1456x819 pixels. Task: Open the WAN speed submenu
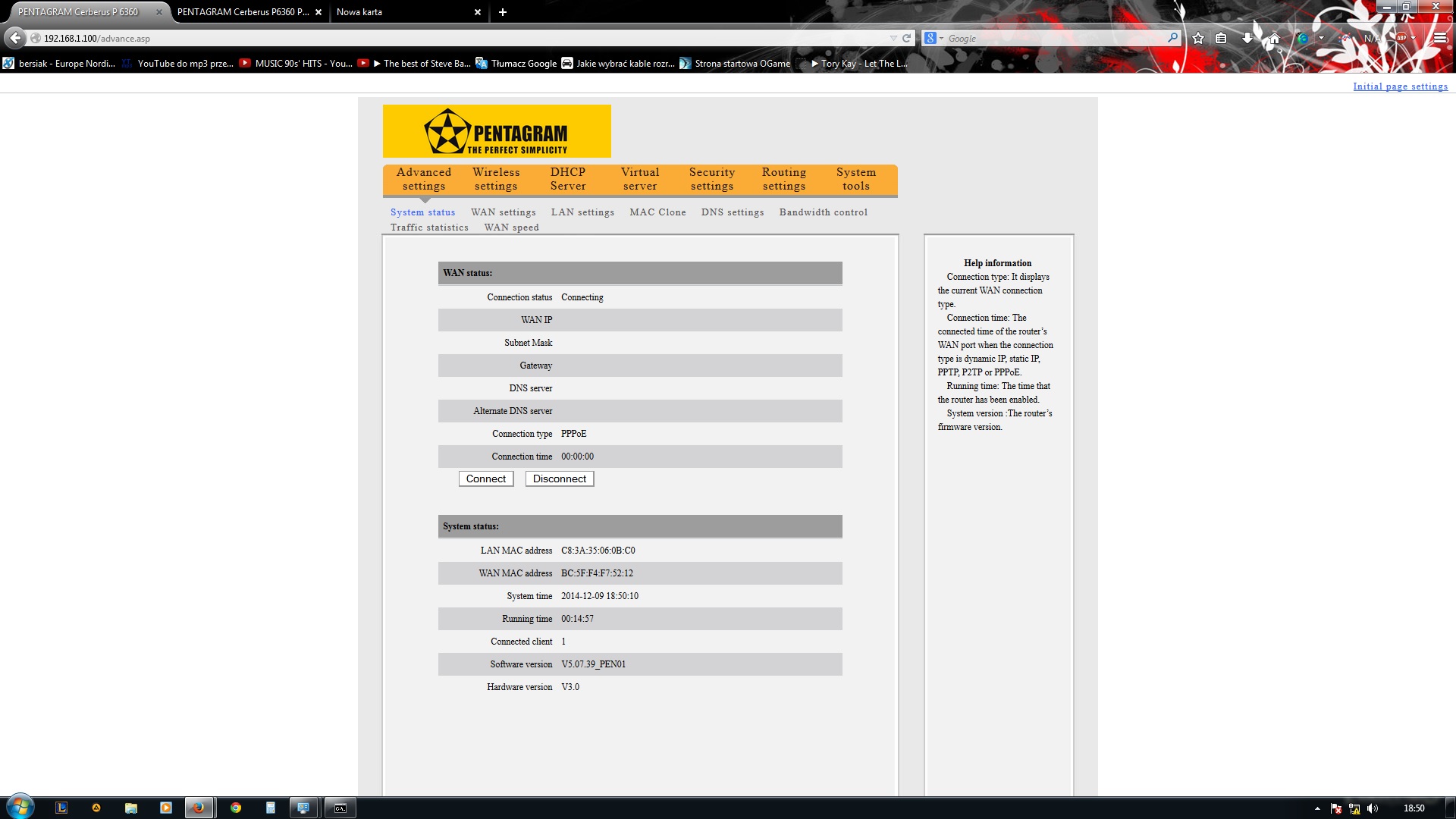pos(512,227)
